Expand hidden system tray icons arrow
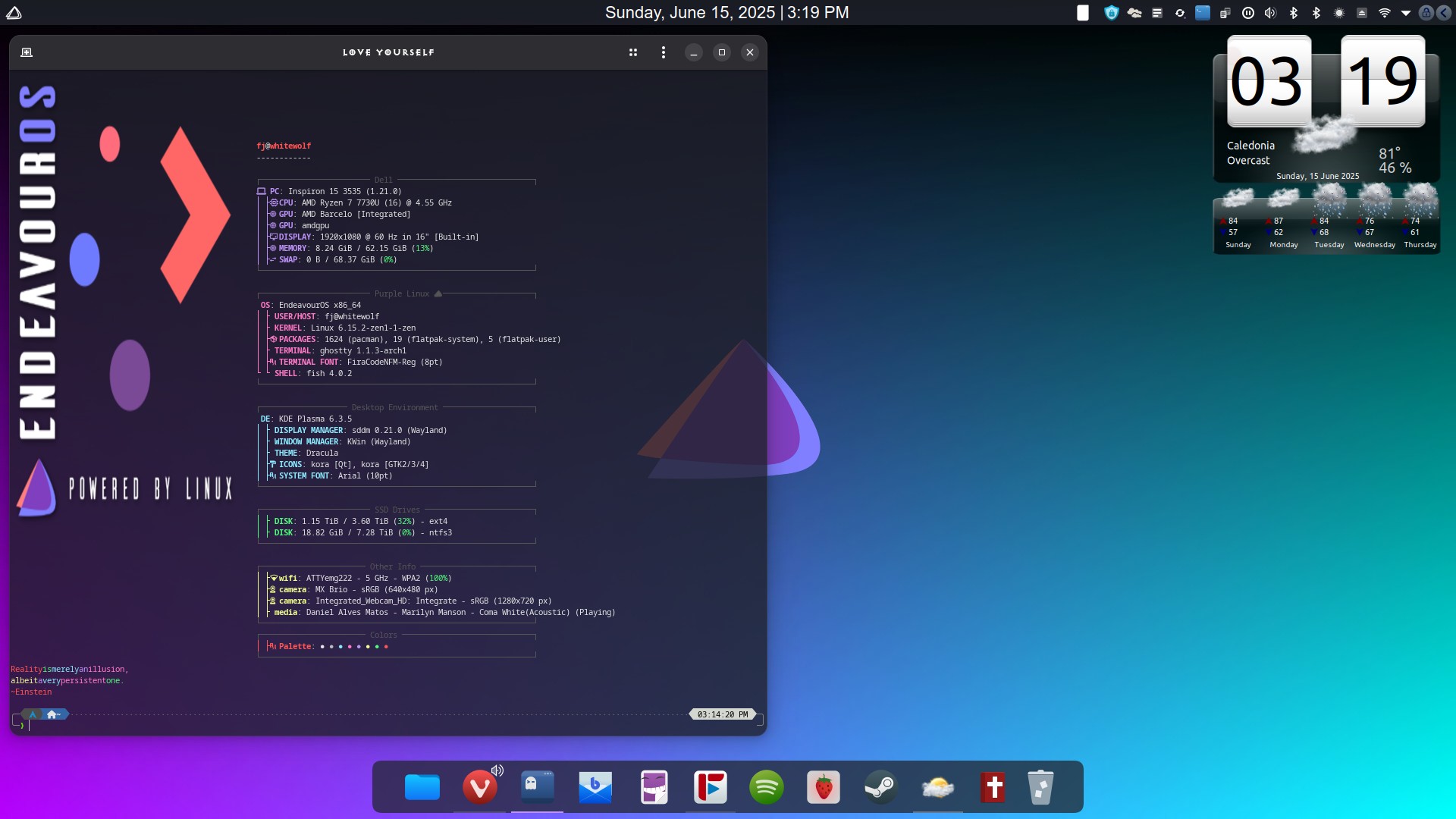Image resolution: width=1456 pixels, height=819 pixels. [x=1406, y=13]
